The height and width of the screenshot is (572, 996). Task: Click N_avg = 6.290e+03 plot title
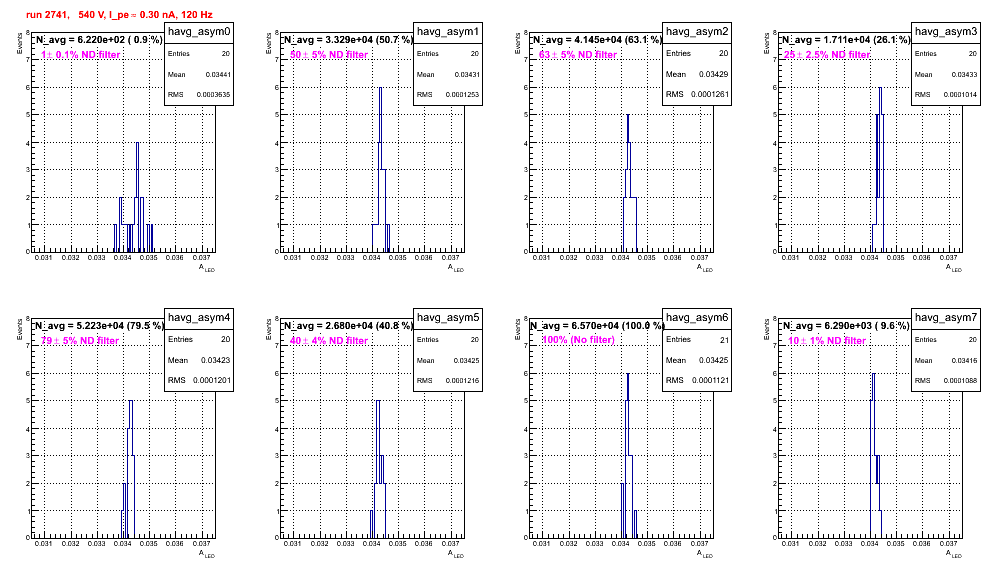click(846, 325)
